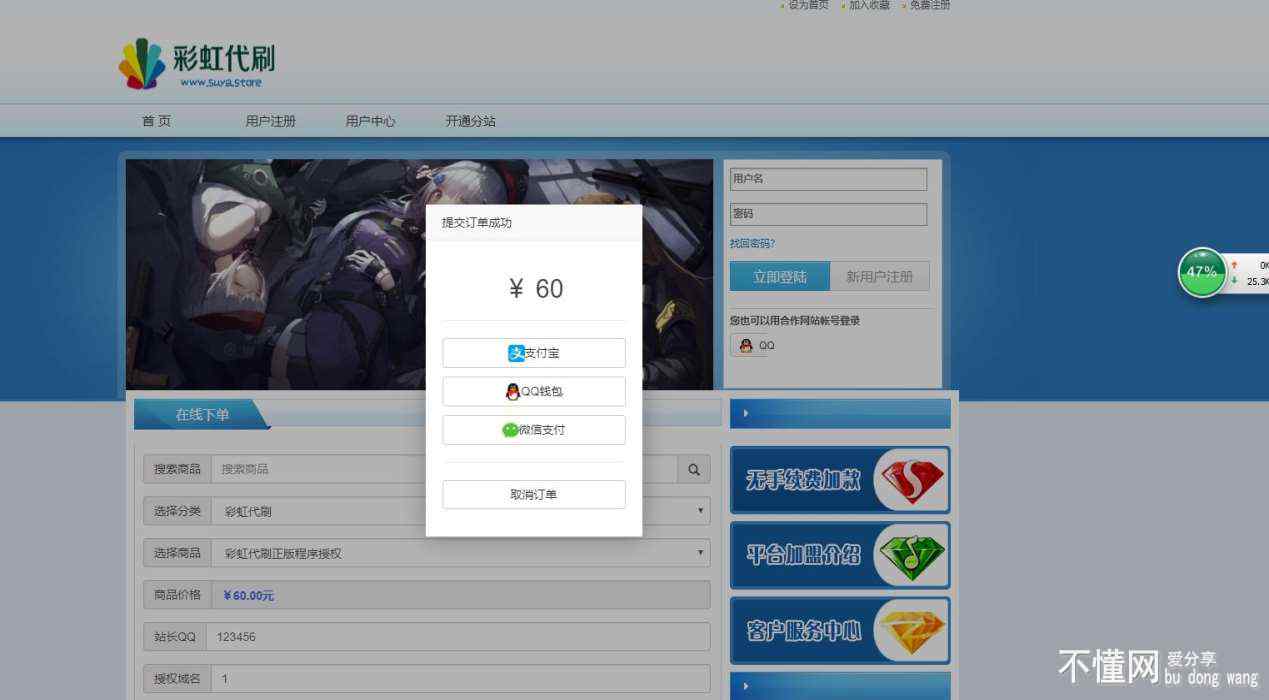
Task: Open the 平台加盟介绍 banner
Action: [x=840, y=555]
